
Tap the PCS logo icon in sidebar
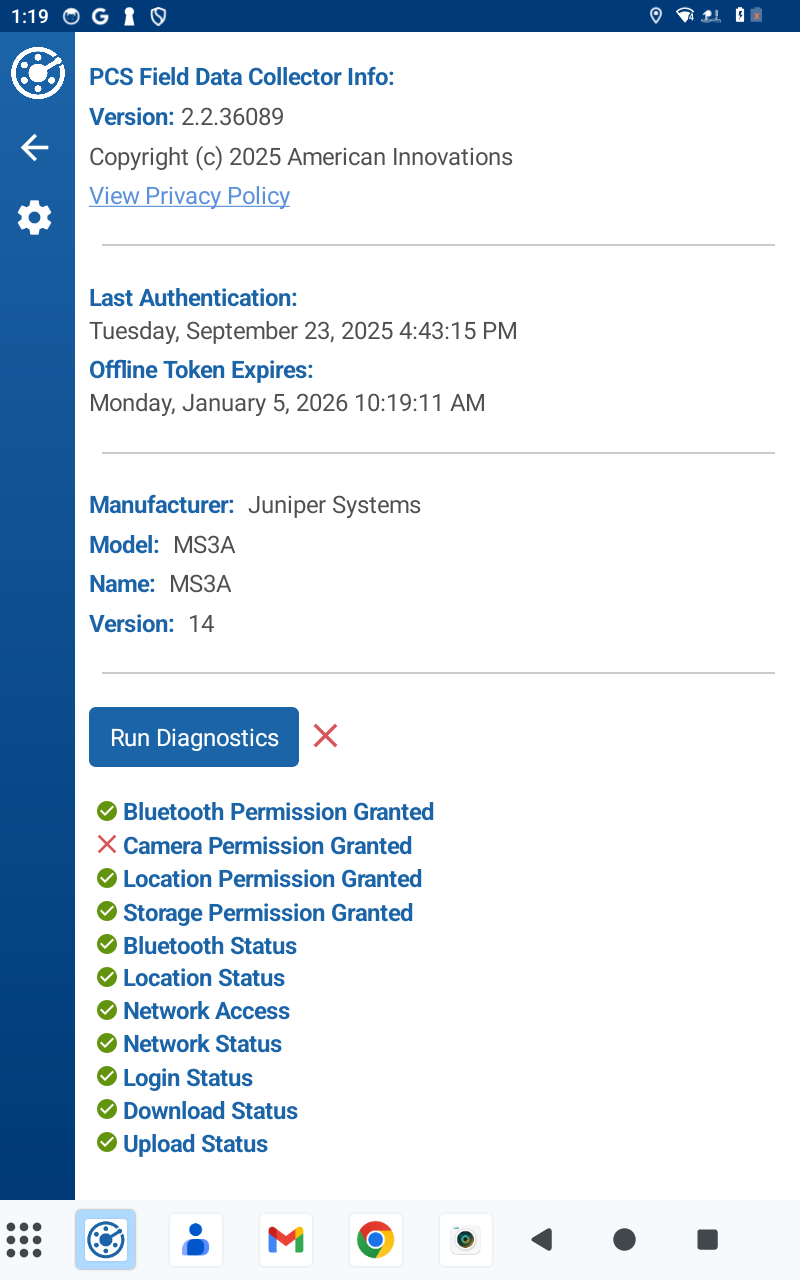coord(37,73)
